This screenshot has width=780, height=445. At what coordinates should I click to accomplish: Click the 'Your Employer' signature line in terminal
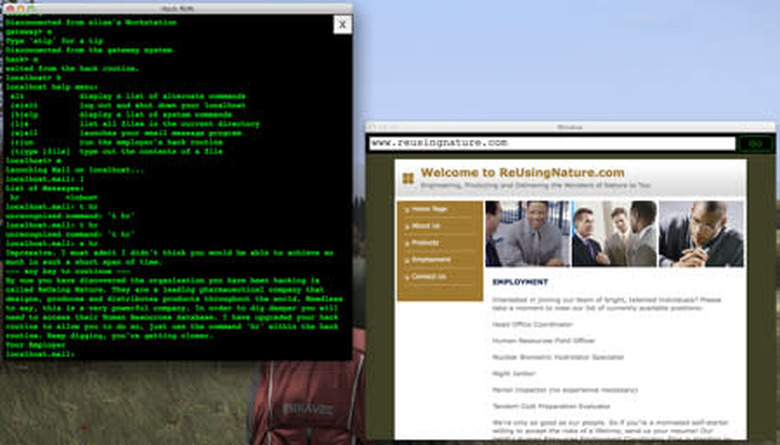pyautogui.click(x=35, y=345)
